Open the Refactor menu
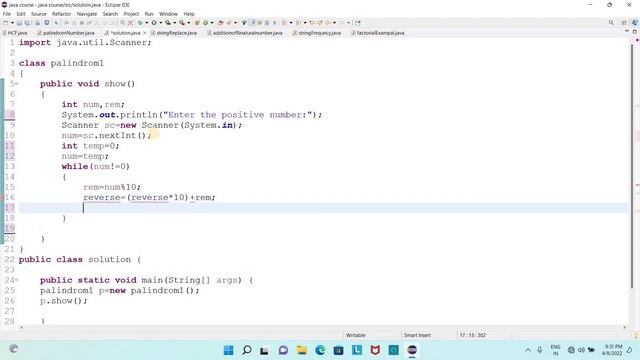 click(x=62, y=14)
